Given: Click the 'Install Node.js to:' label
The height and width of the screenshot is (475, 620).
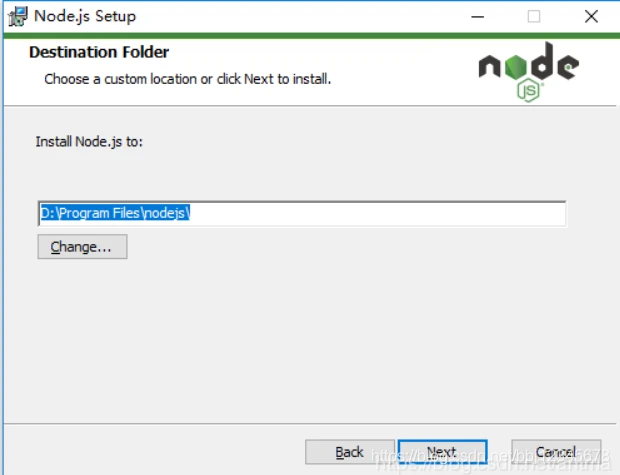Looking at the screenshot, I should (89, 142).
